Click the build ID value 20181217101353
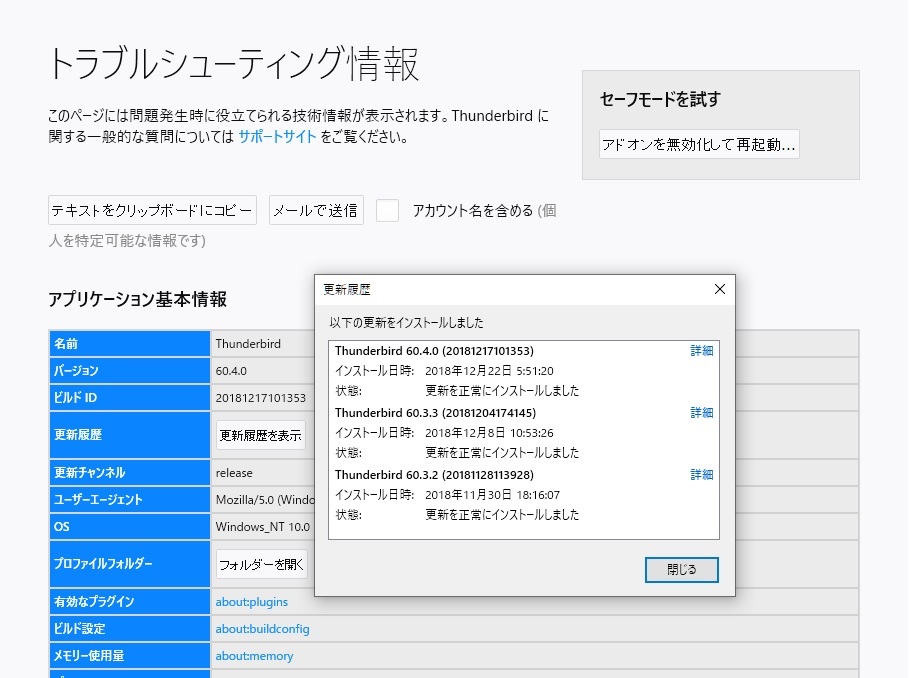Image resolution: width=909 pixels, height=678 pixels. [261, 398]
